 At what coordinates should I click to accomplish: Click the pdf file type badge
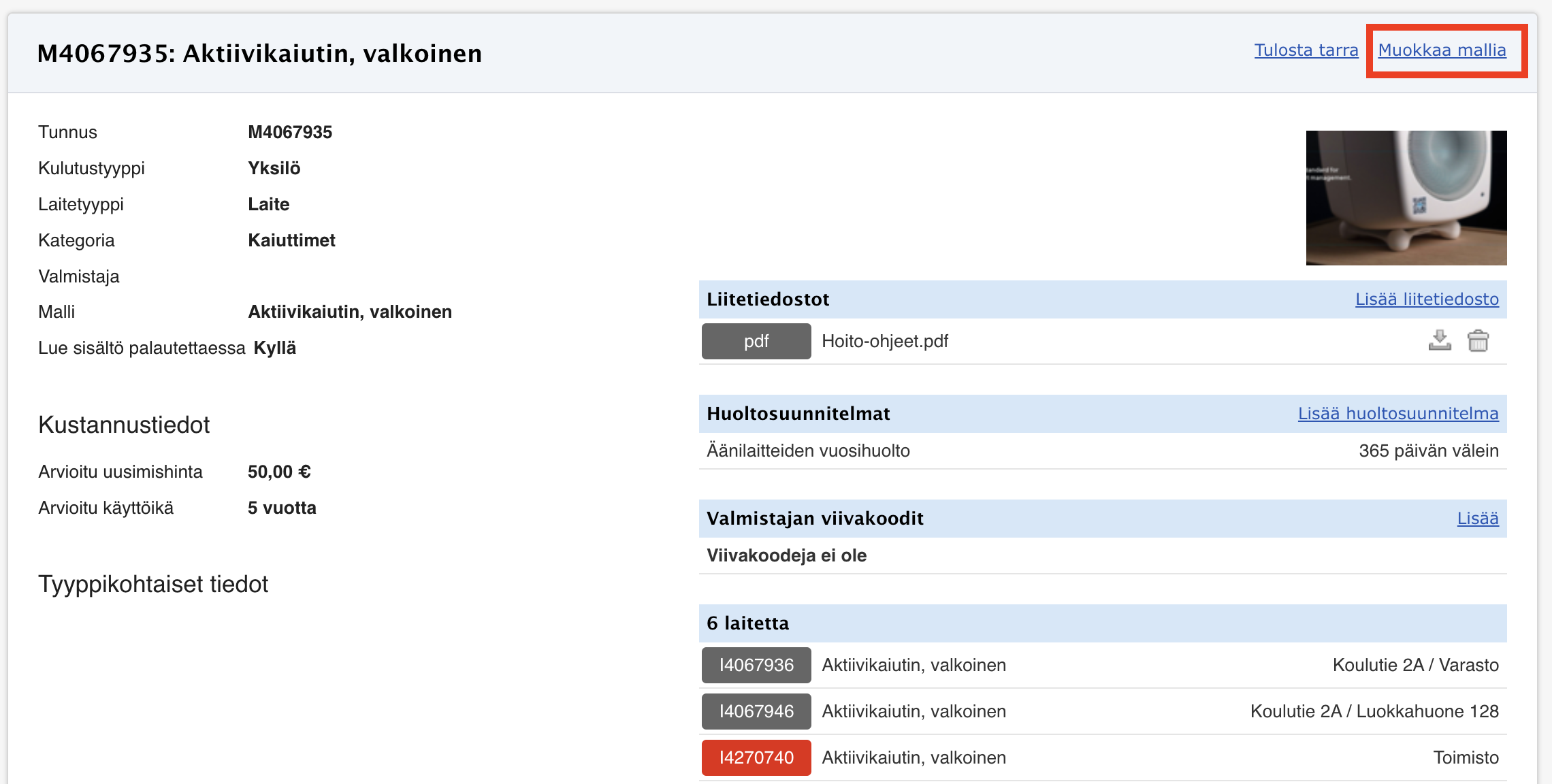[x=756, y=341]
